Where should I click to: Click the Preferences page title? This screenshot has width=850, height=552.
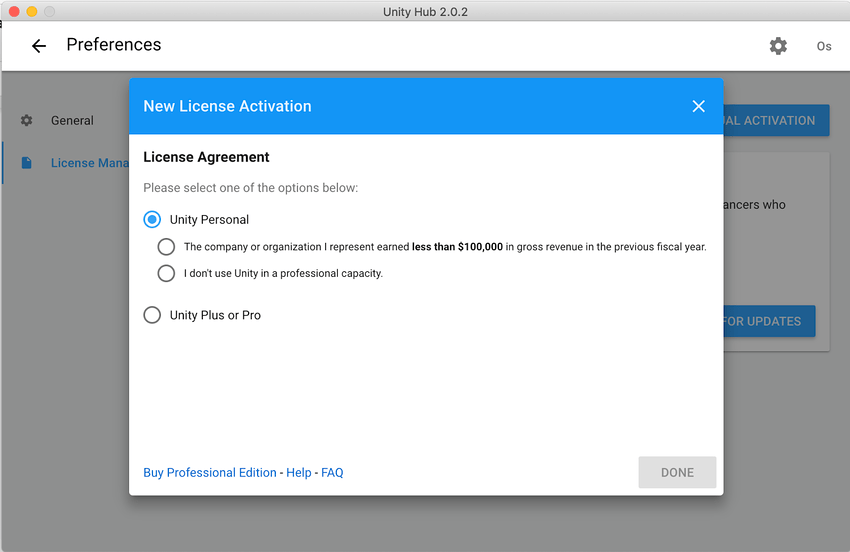click(114, 44)
